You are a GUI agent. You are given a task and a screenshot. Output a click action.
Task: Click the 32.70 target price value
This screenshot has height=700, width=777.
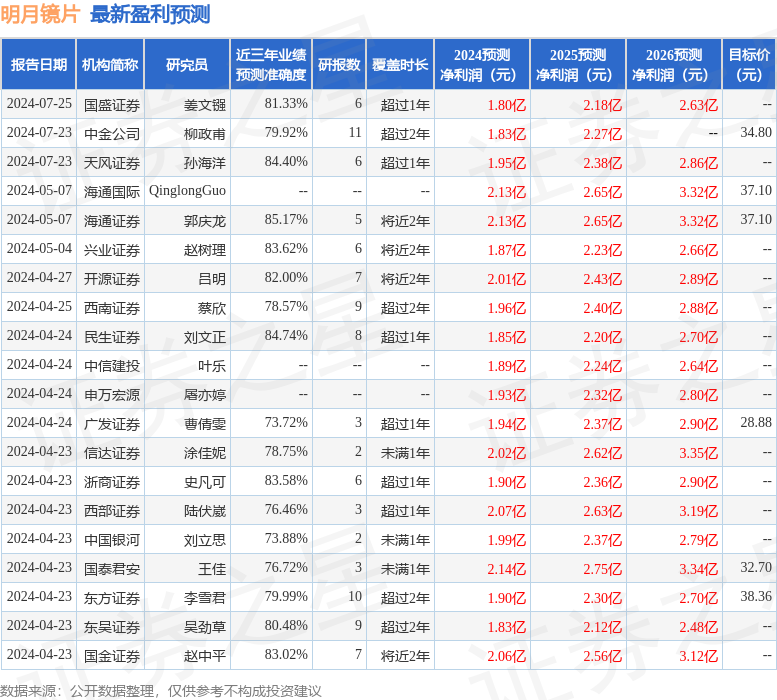pos(756,567)
